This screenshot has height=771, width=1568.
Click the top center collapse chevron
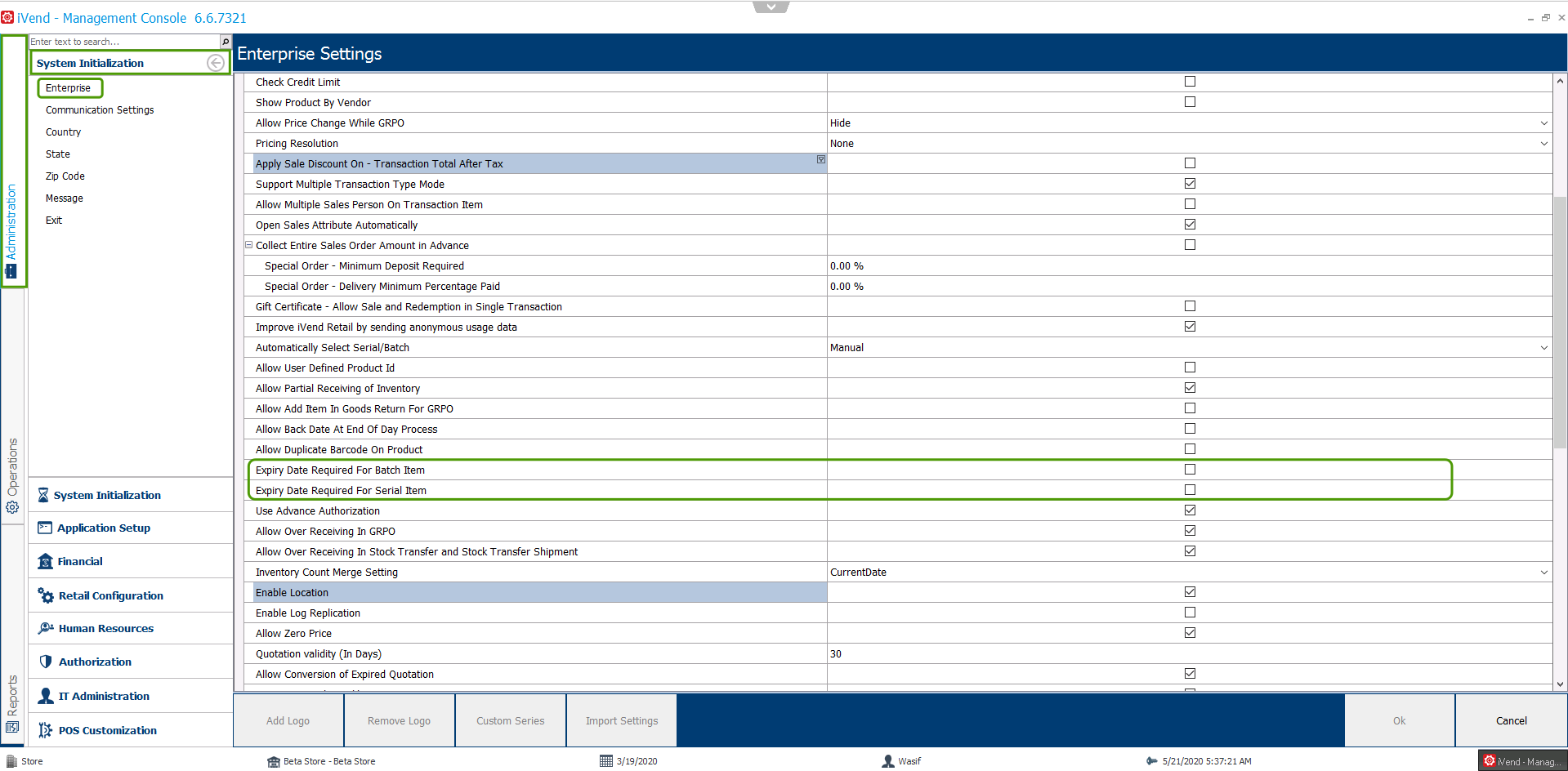coord(771,7)
